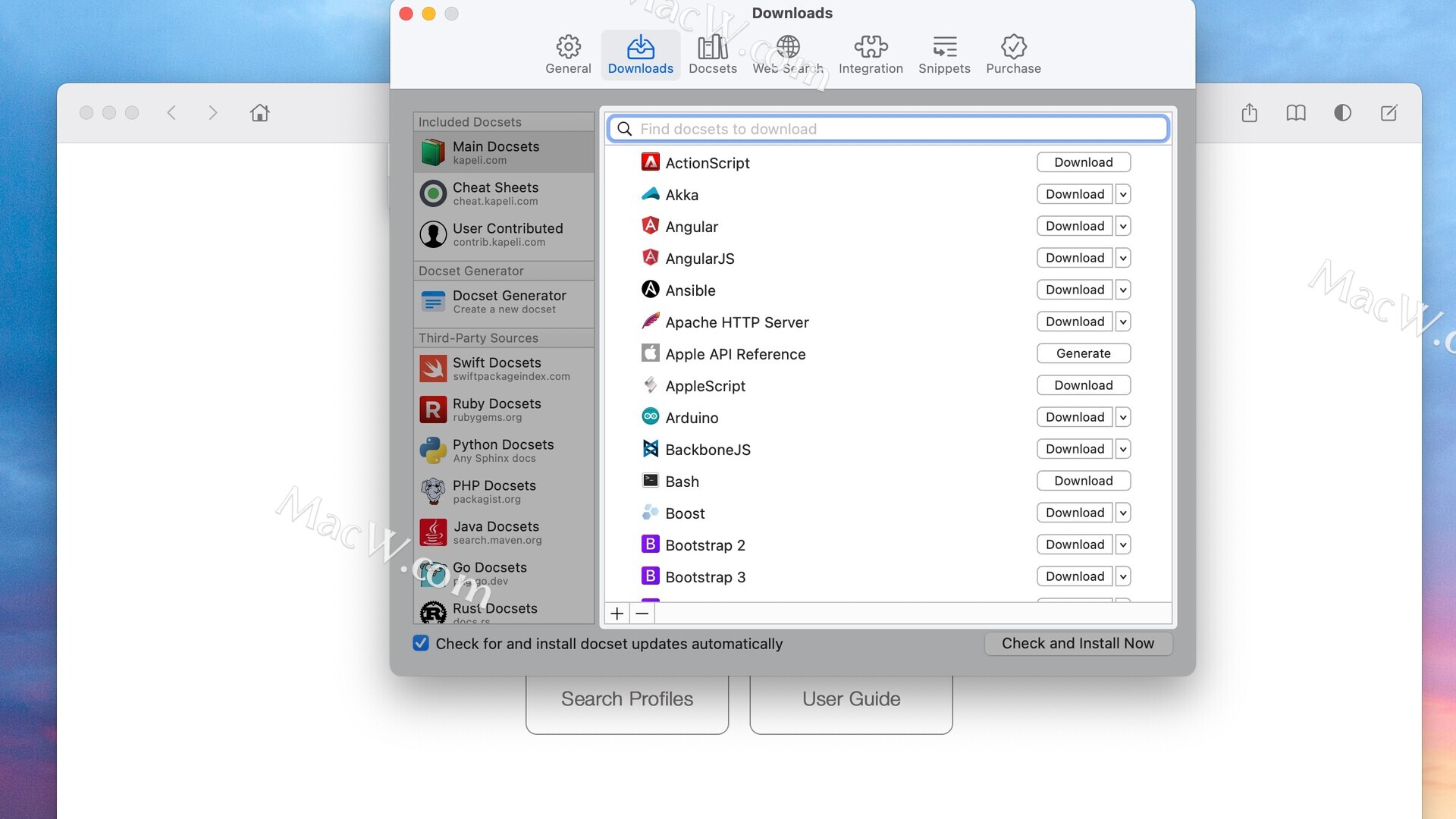Click the Bootstrap 2 icon
The height and width of the screenshot is (819, 1456).
[650, 544]
